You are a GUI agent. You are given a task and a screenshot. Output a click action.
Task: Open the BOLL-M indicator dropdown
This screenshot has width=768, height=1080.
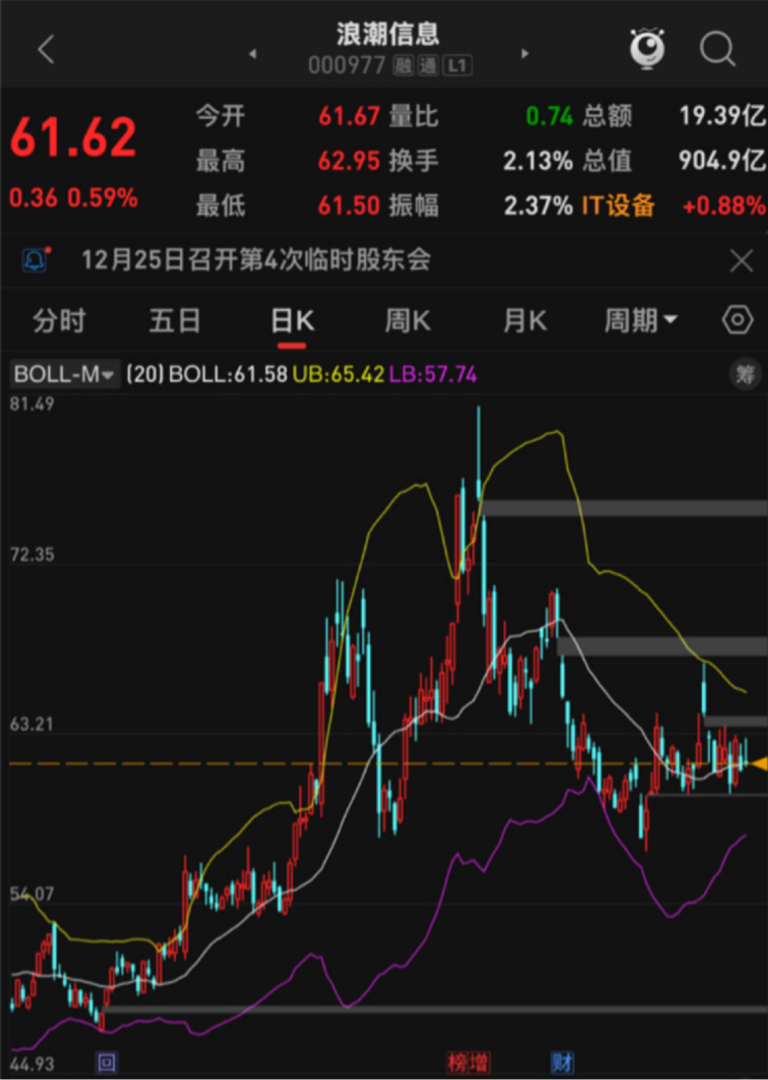tap(64, 374)
